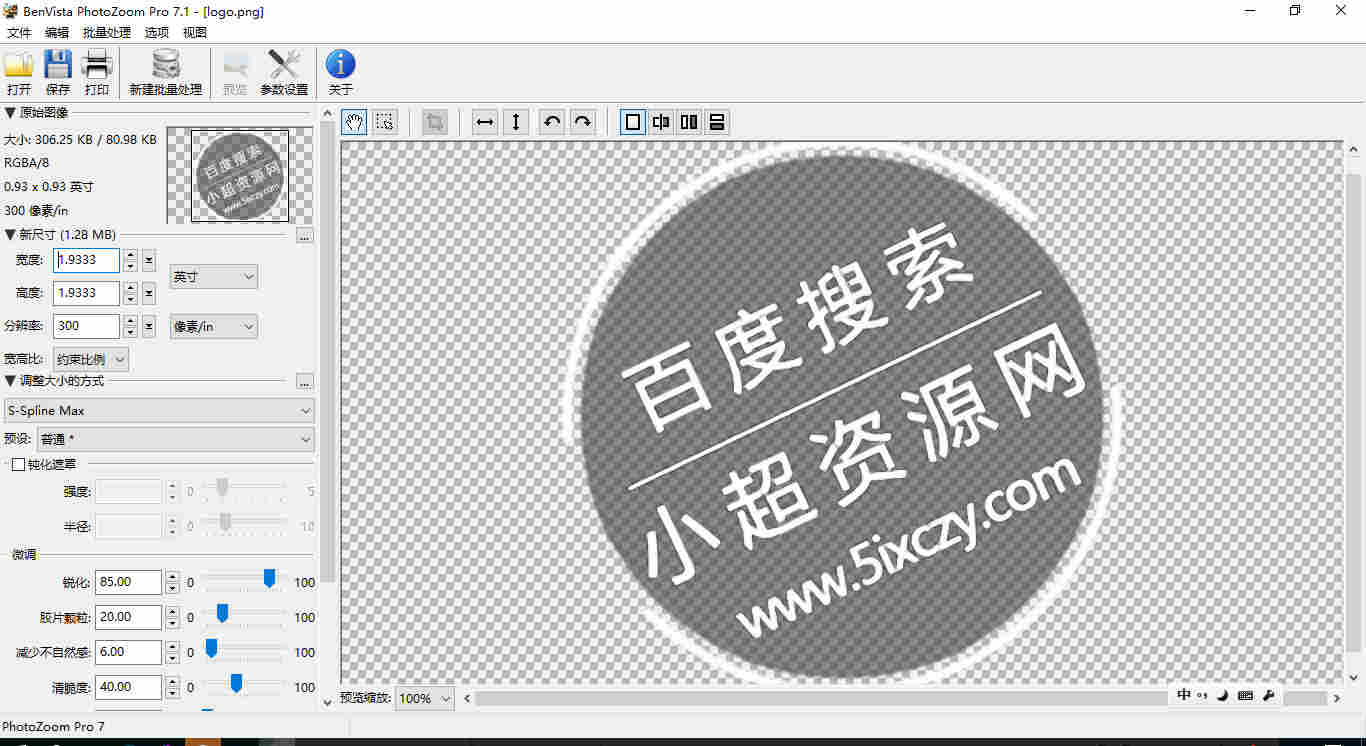Select the hand pan tool
This screenshot has width=1366, height=746.
pyautogui.click(x=354, y=122)
